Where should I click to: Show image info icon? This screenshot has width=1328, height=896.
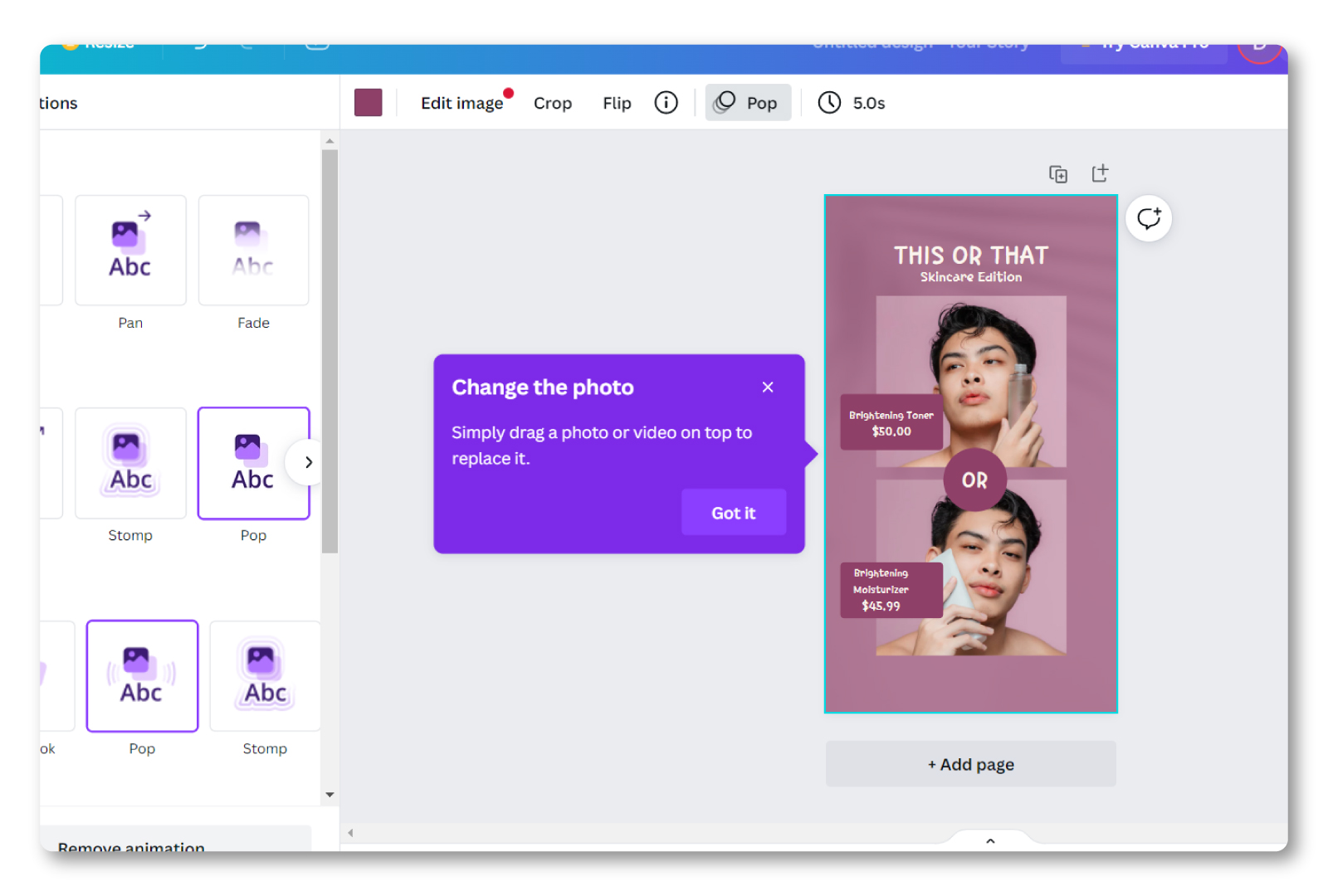[666, 102]
